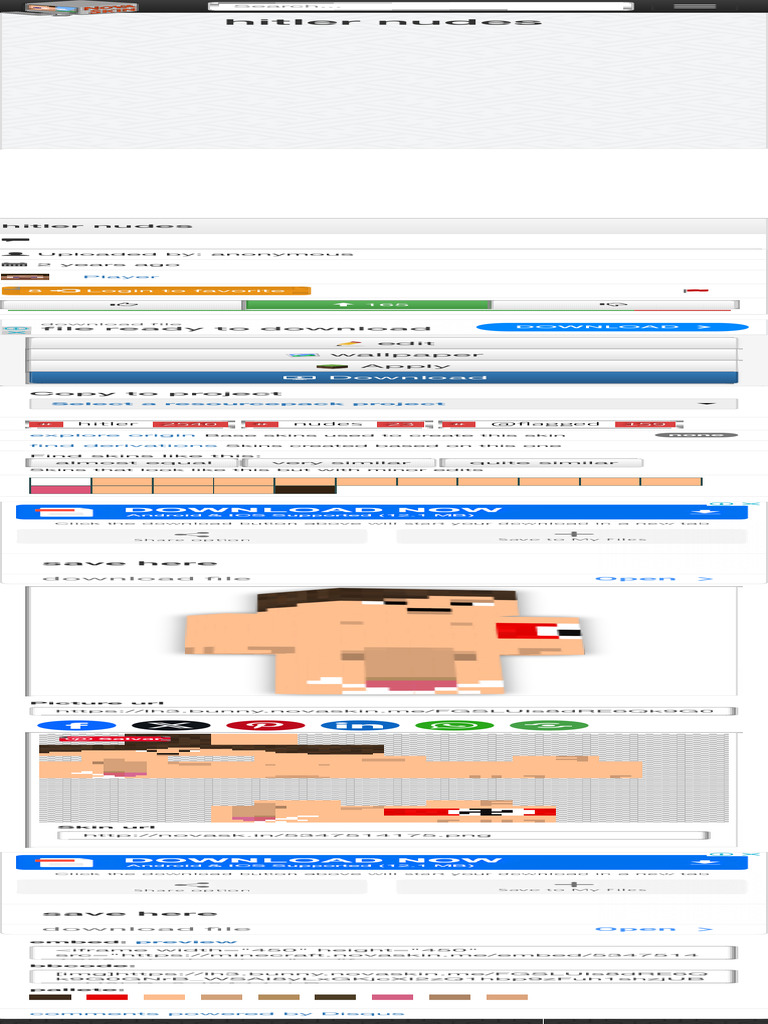Pick the red palette swatch

(x=107, y=997)
